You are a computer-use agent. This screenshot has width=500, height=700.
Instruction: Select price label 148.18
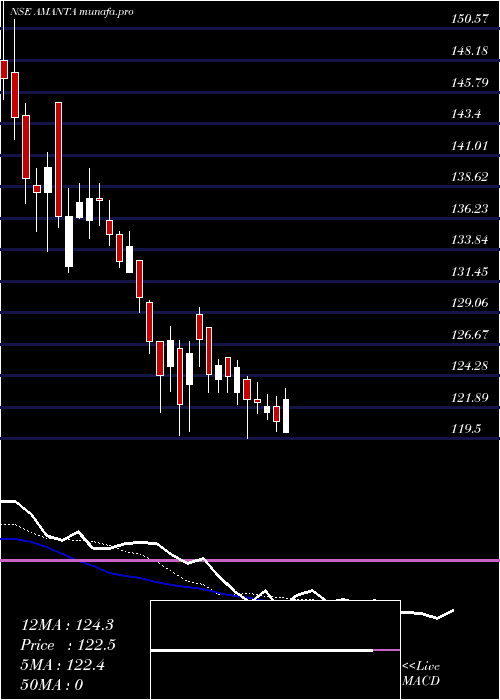tap(470, 51)
